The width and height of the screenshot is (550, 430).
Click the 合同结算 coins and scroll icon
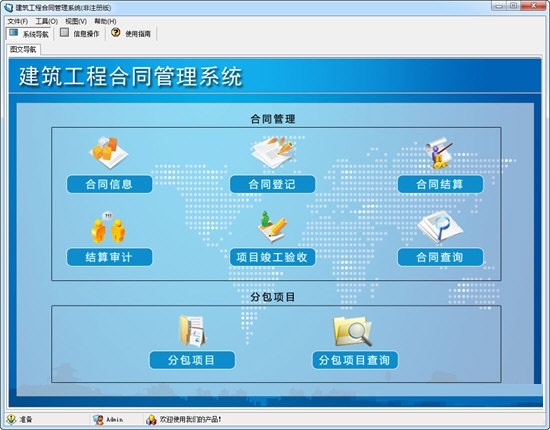pyautogui.click(x=438, y=153)
